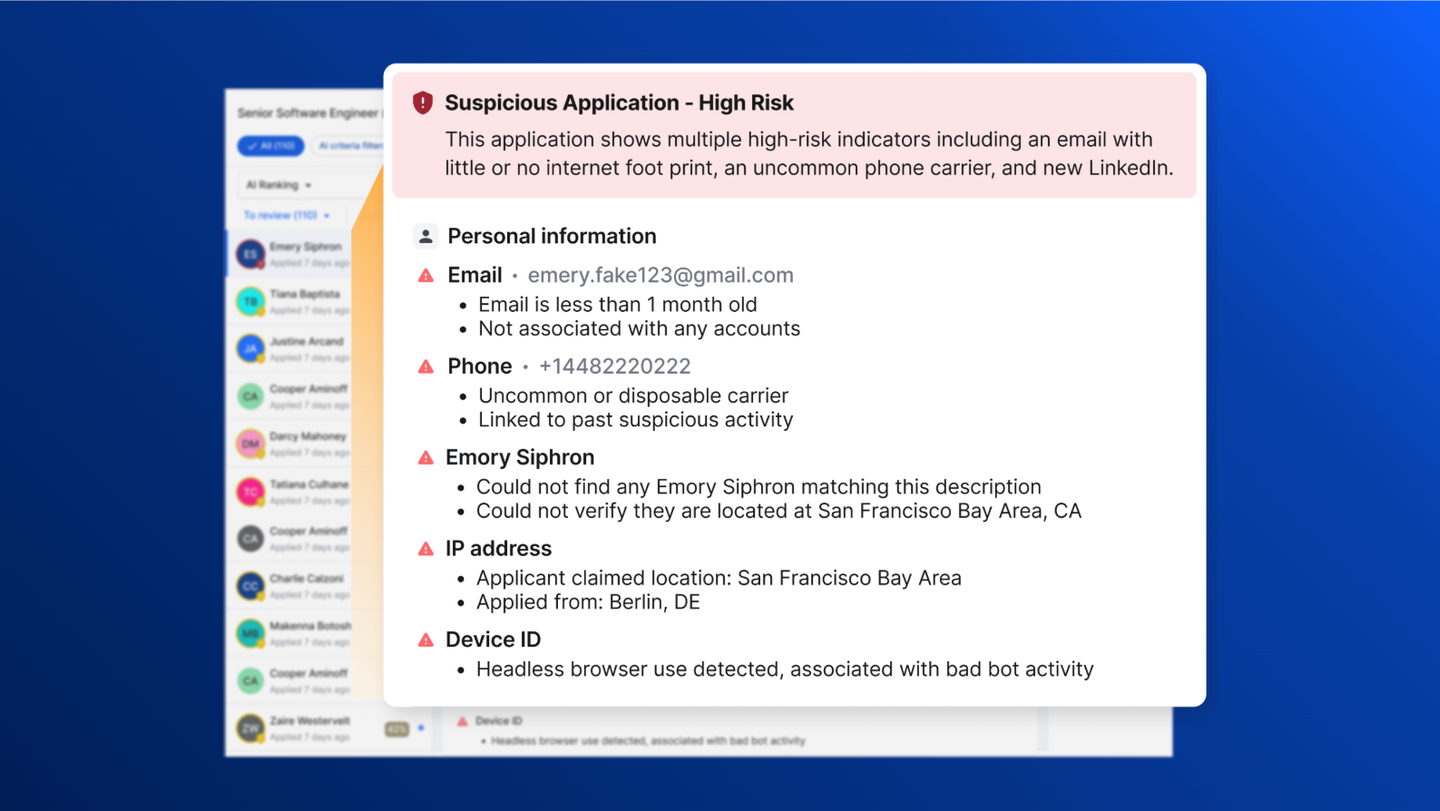Click the Emory Siphron section heading
The image size is (1440, 811).
point(520,457)
